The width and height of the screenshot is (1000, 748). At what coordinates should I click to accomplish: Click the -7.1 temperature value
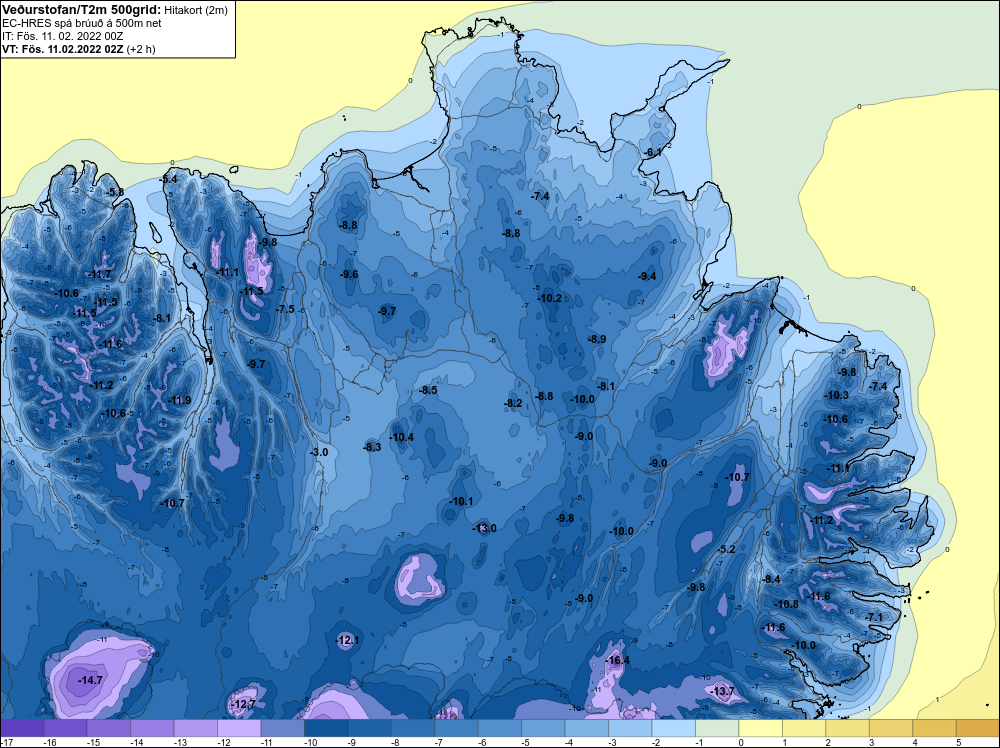(874, 617)
